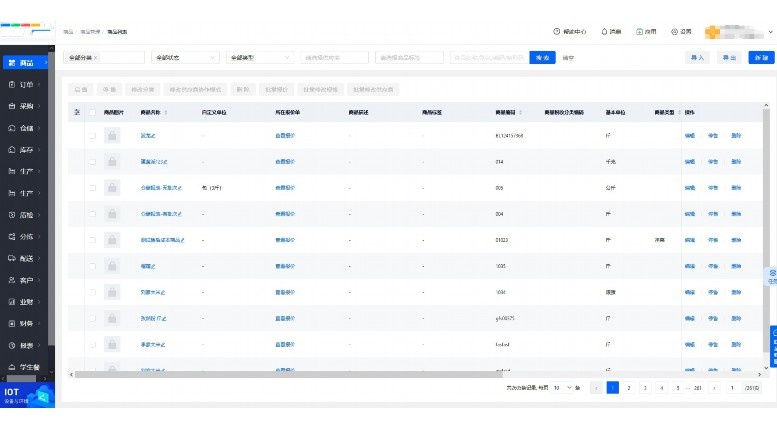Image resolution: width=777 pixels, height=428 pixels.
Task: Open the 设置 settings in the top bar
Action: point(674,31)
